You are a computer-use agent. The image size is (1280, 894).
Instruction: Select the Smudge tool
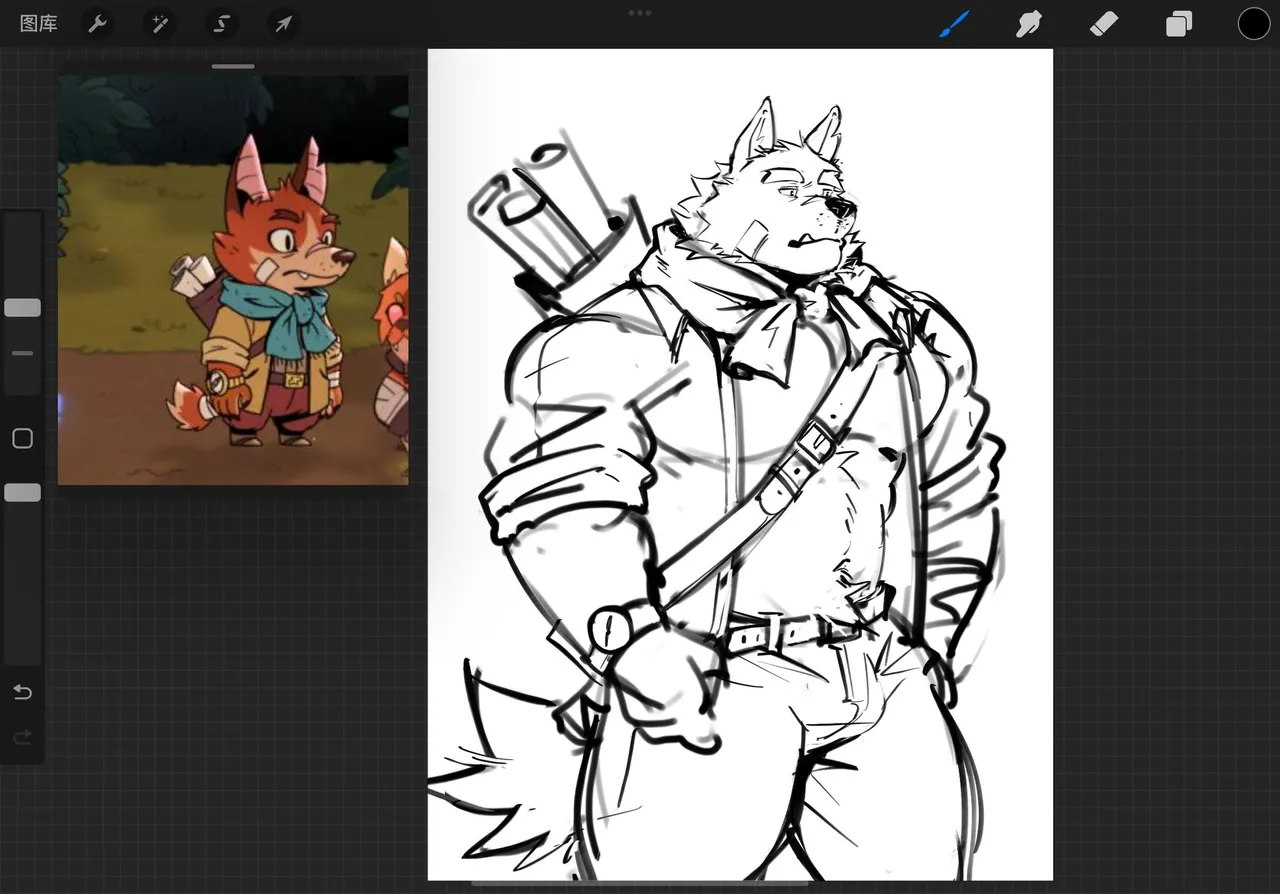(x=1029, y=24)
